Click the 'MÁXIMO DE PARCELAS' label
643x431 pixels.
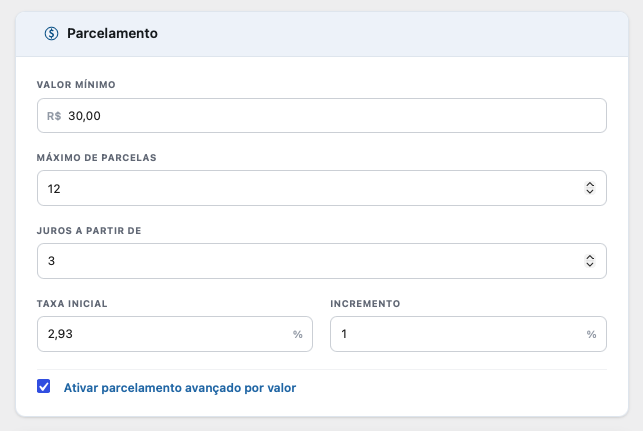(97, 157)
